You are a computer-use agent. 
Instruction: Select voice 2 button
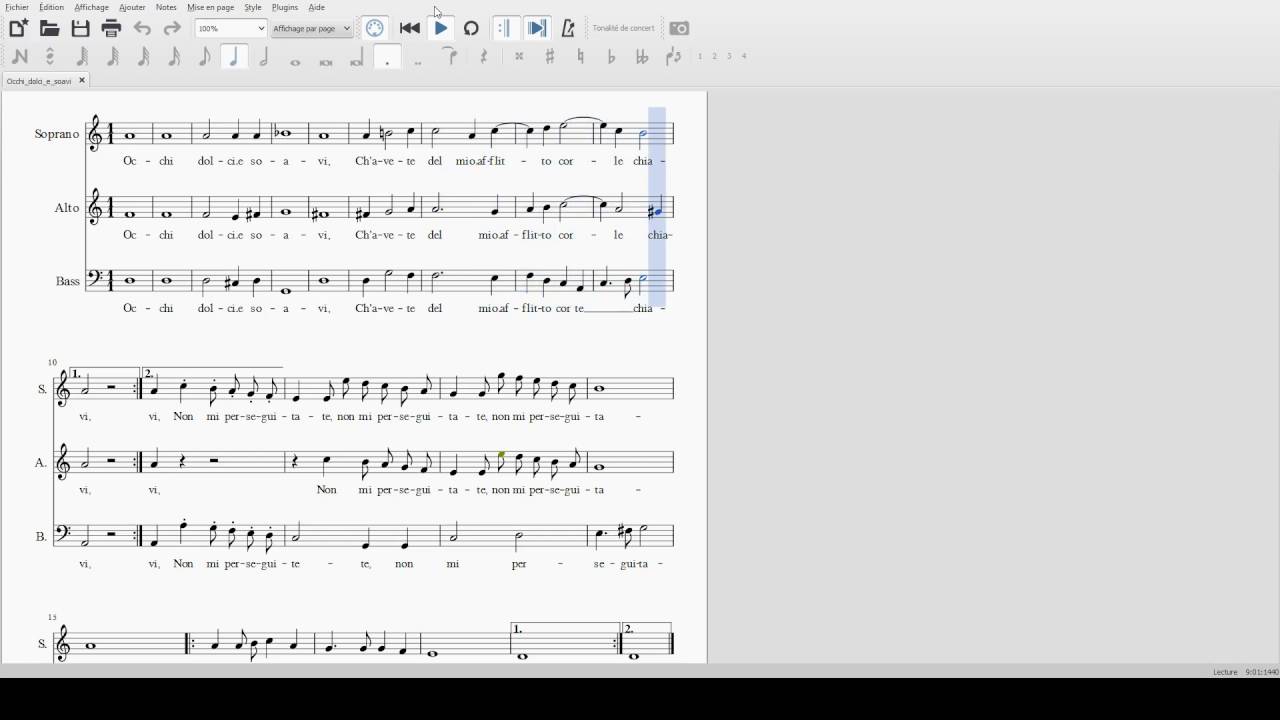point(715,56)
